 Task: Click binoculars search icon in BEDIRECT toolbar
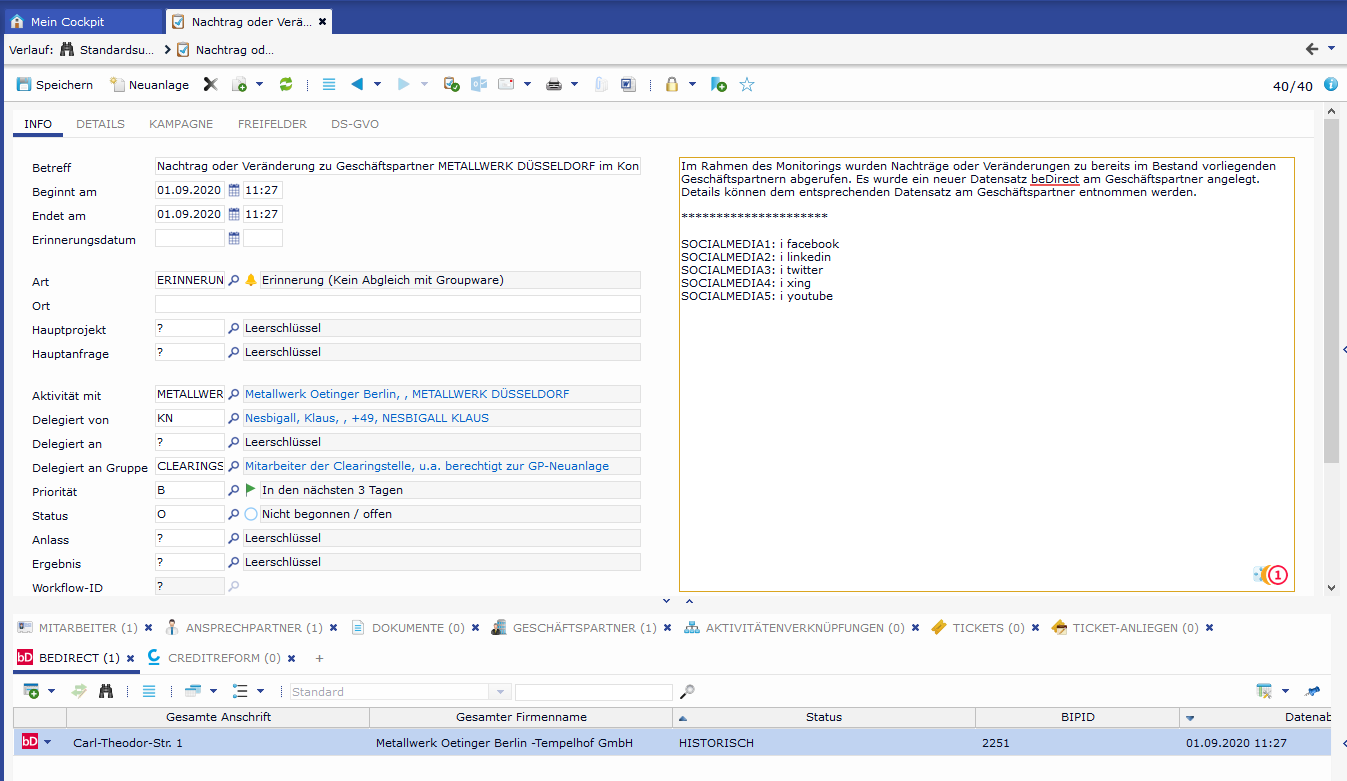click(x=106, y=691)
